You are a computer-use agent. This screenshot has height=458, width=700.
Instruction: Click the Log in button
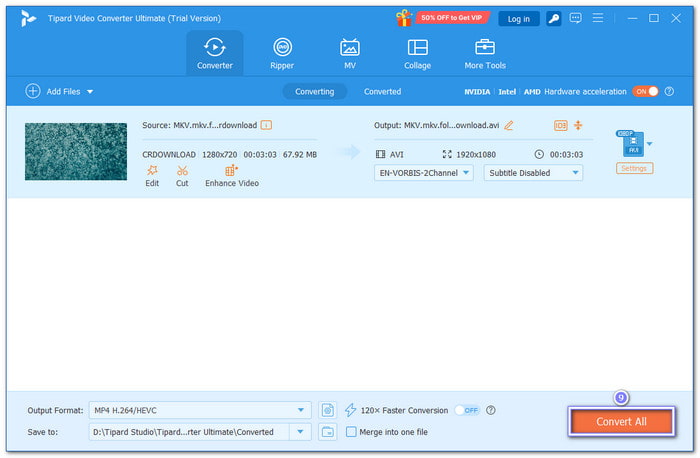519,18
